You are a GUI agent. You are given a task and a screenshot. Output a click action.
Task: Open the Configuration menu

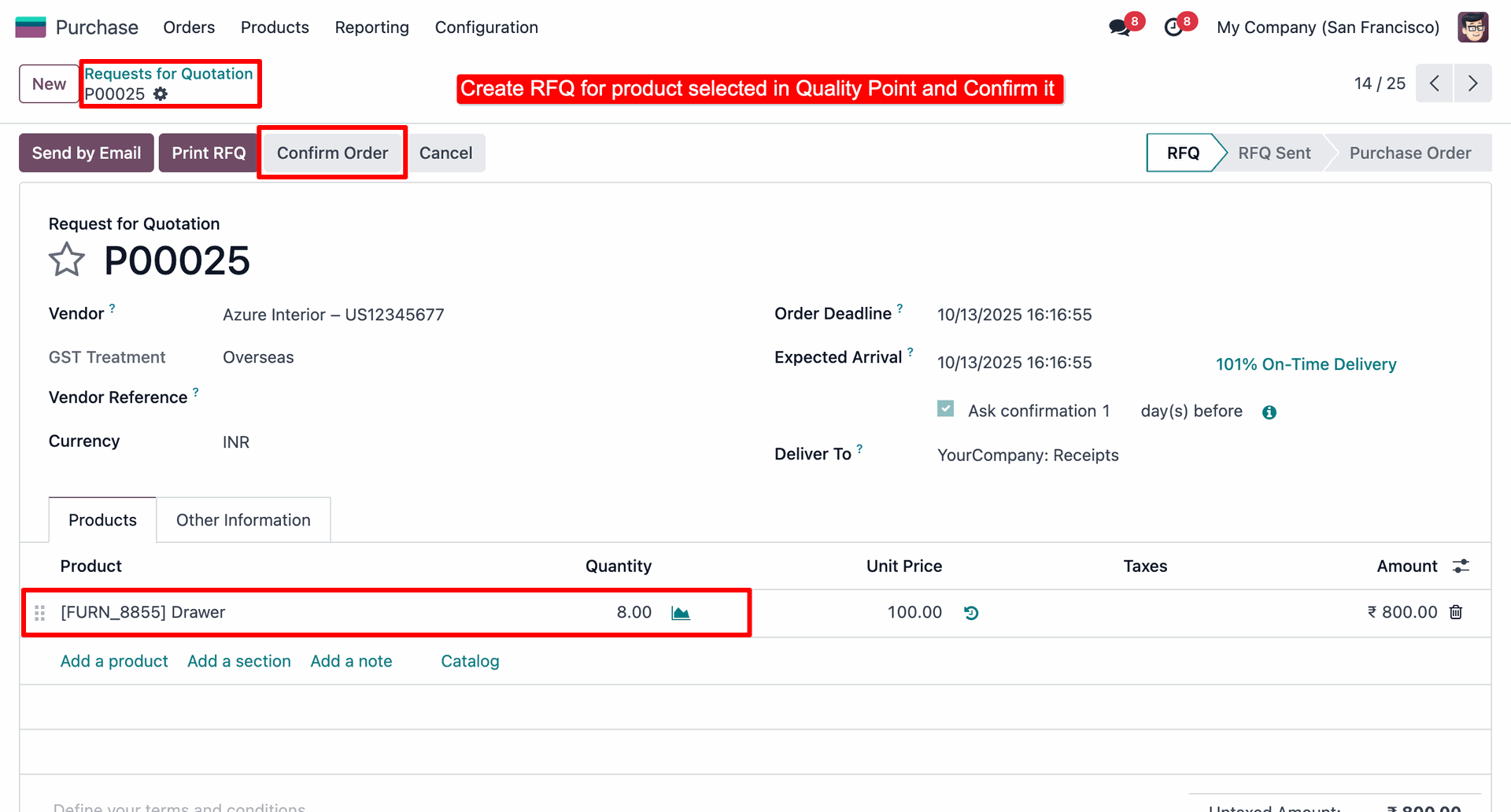point(486,28)
